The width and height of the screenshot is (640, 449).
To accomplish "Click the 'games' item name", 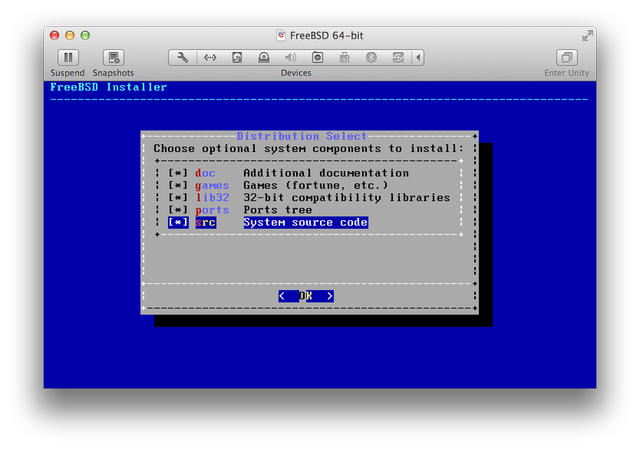I will 212,186.
